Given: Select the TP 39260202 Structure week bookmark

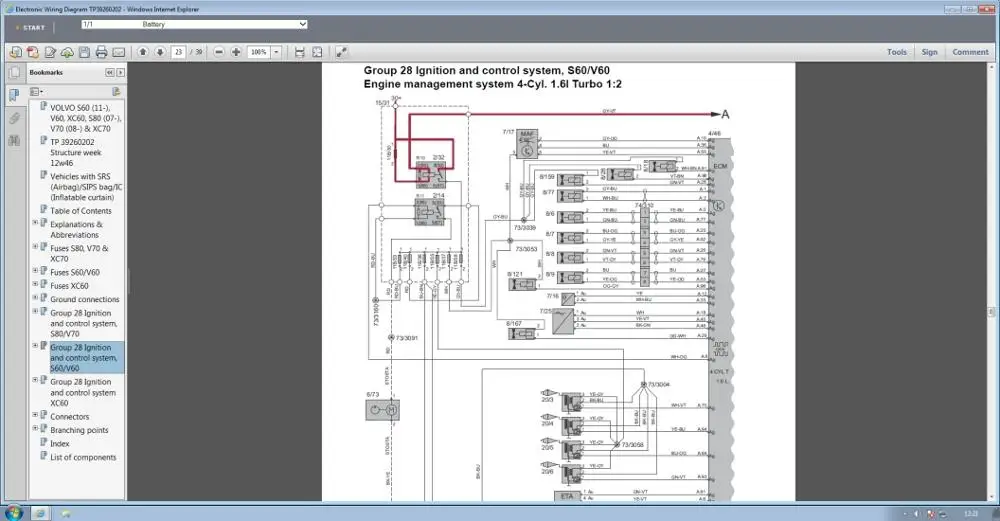Looking at the screenshot, I should pos(75,152).
